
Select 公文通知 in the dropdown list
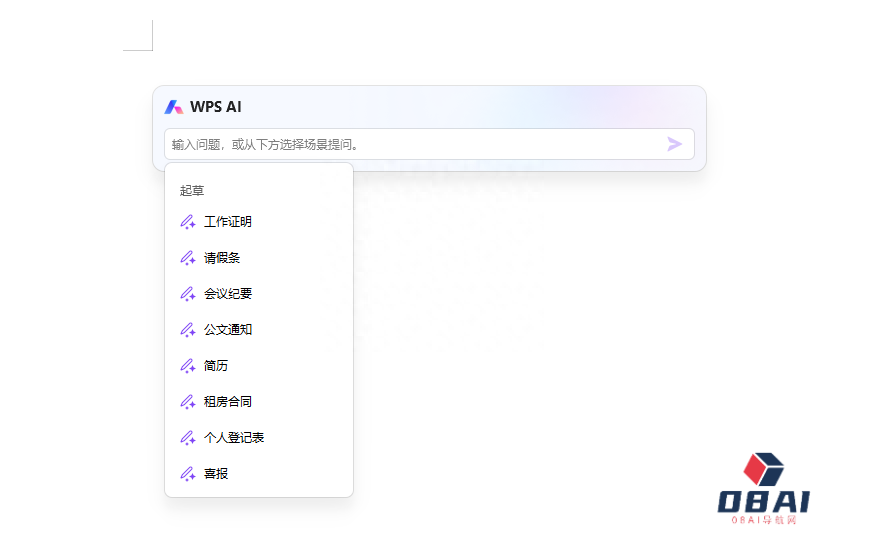(x=228, y=330)
